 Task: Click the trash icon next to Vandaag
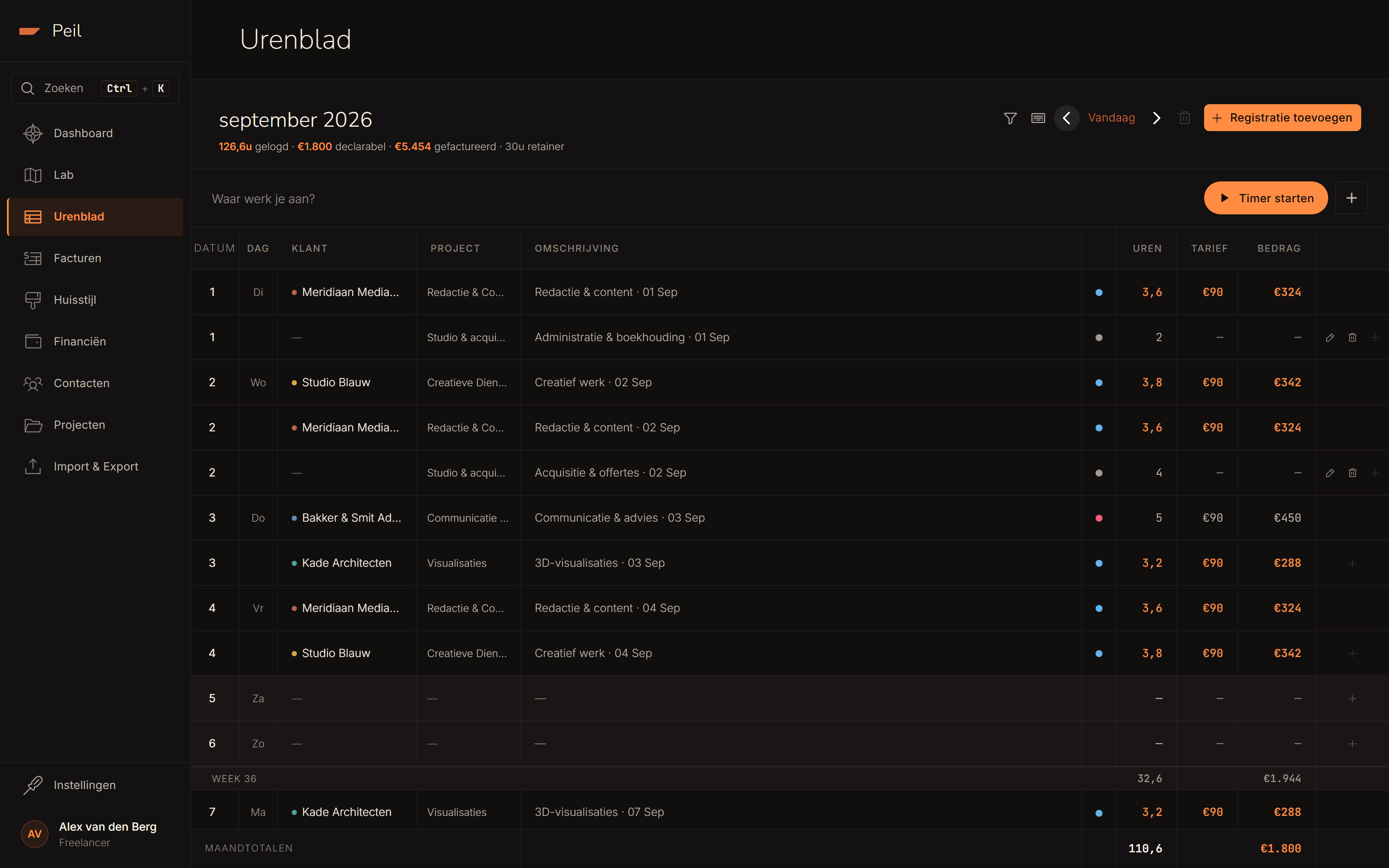click(x=1185, y=118)
